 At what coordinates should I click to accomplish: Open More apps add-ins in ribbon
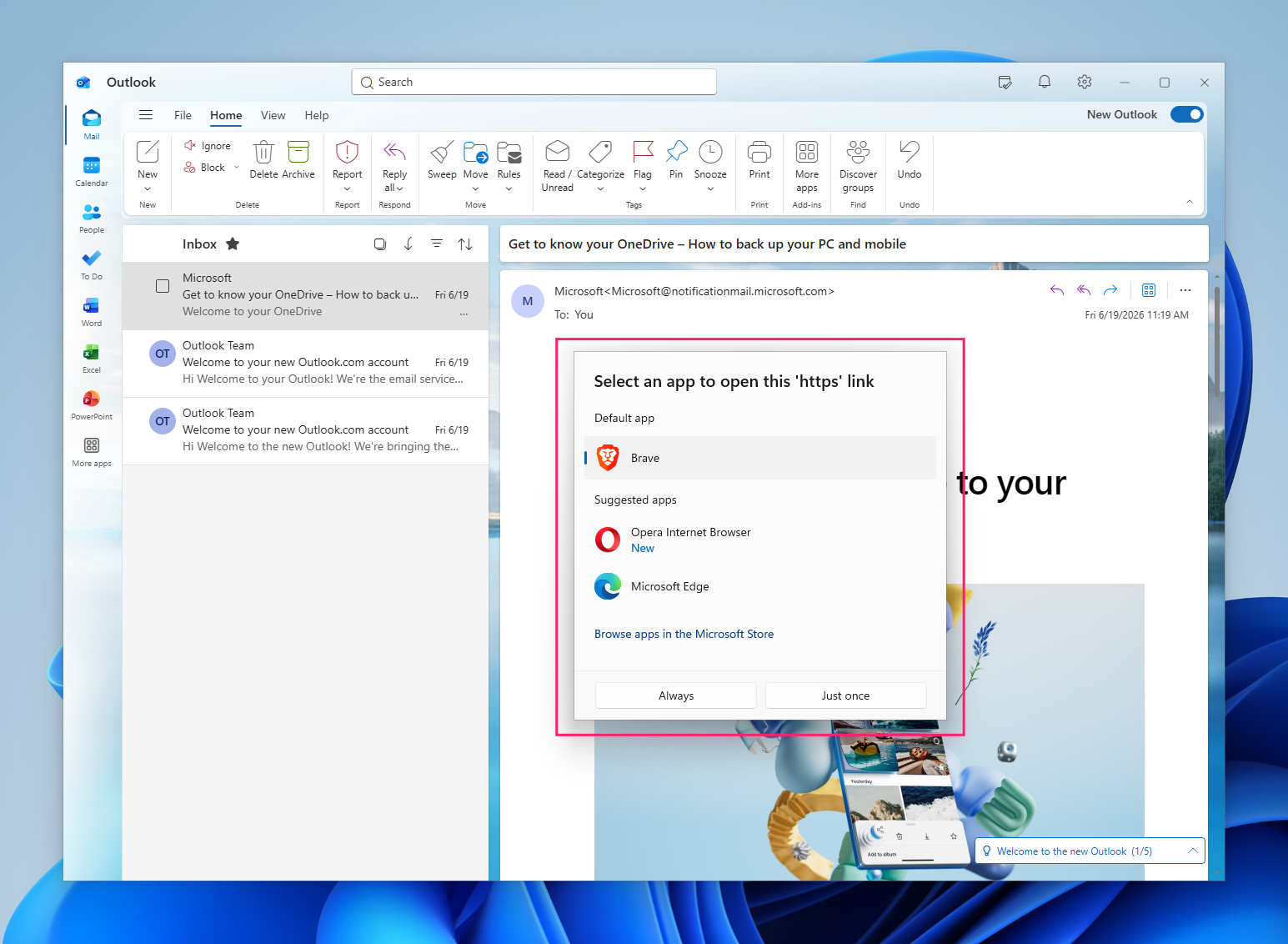point(807,166)
